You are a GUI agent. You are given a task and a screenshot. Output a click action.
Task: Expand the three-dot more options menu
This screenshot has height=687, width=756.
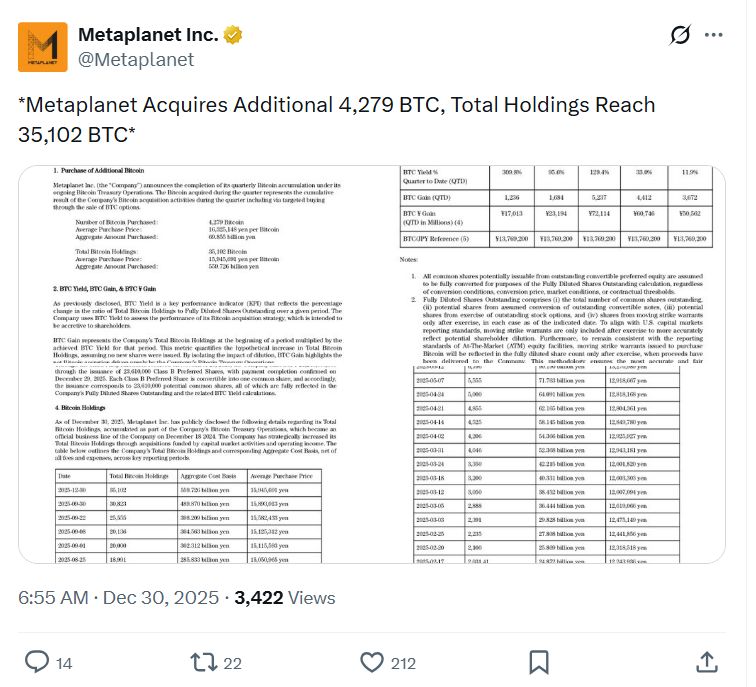pos(713,35)
